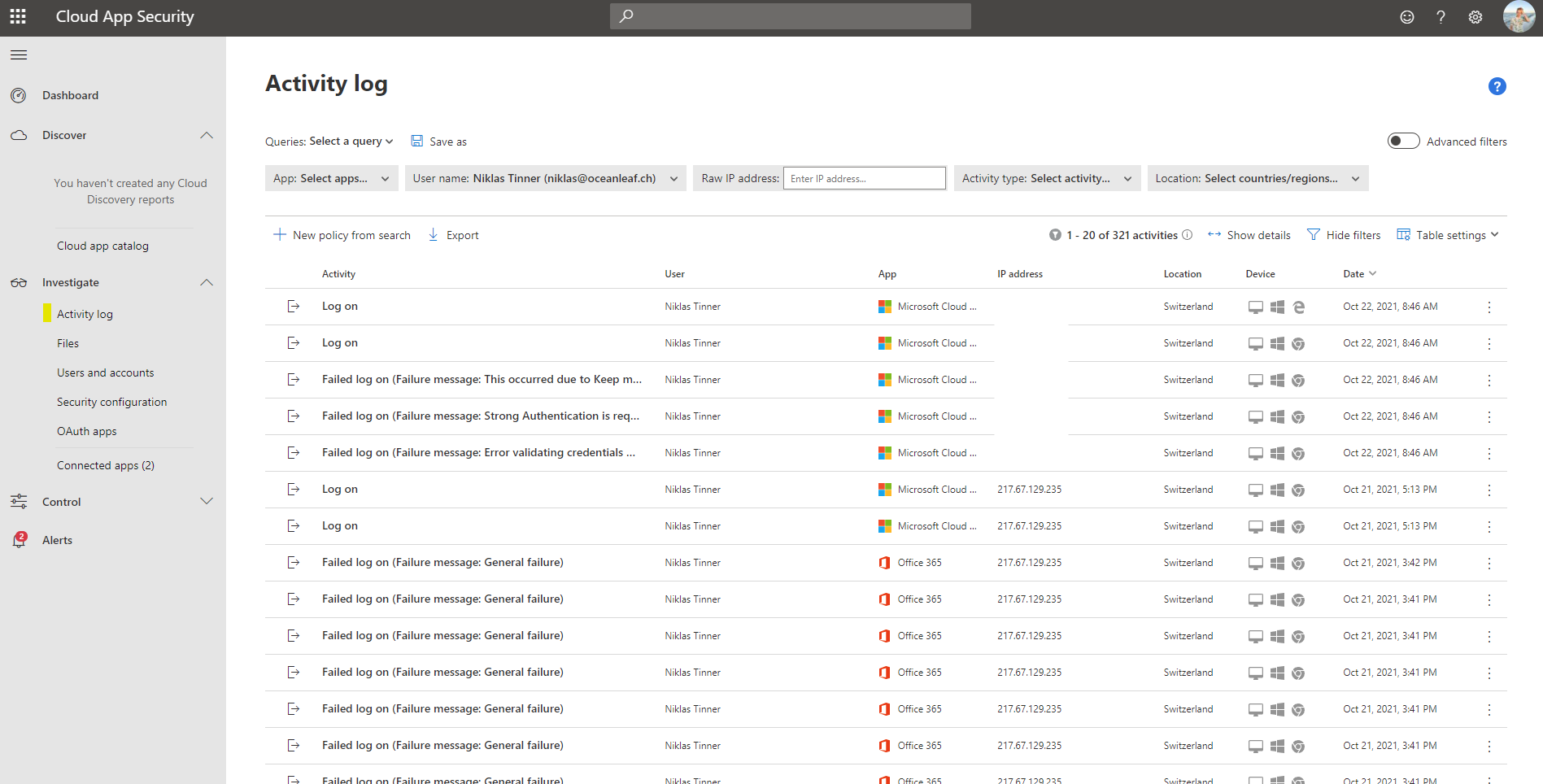
Task: Select Activity log in the sidebar
Action: 85,314
